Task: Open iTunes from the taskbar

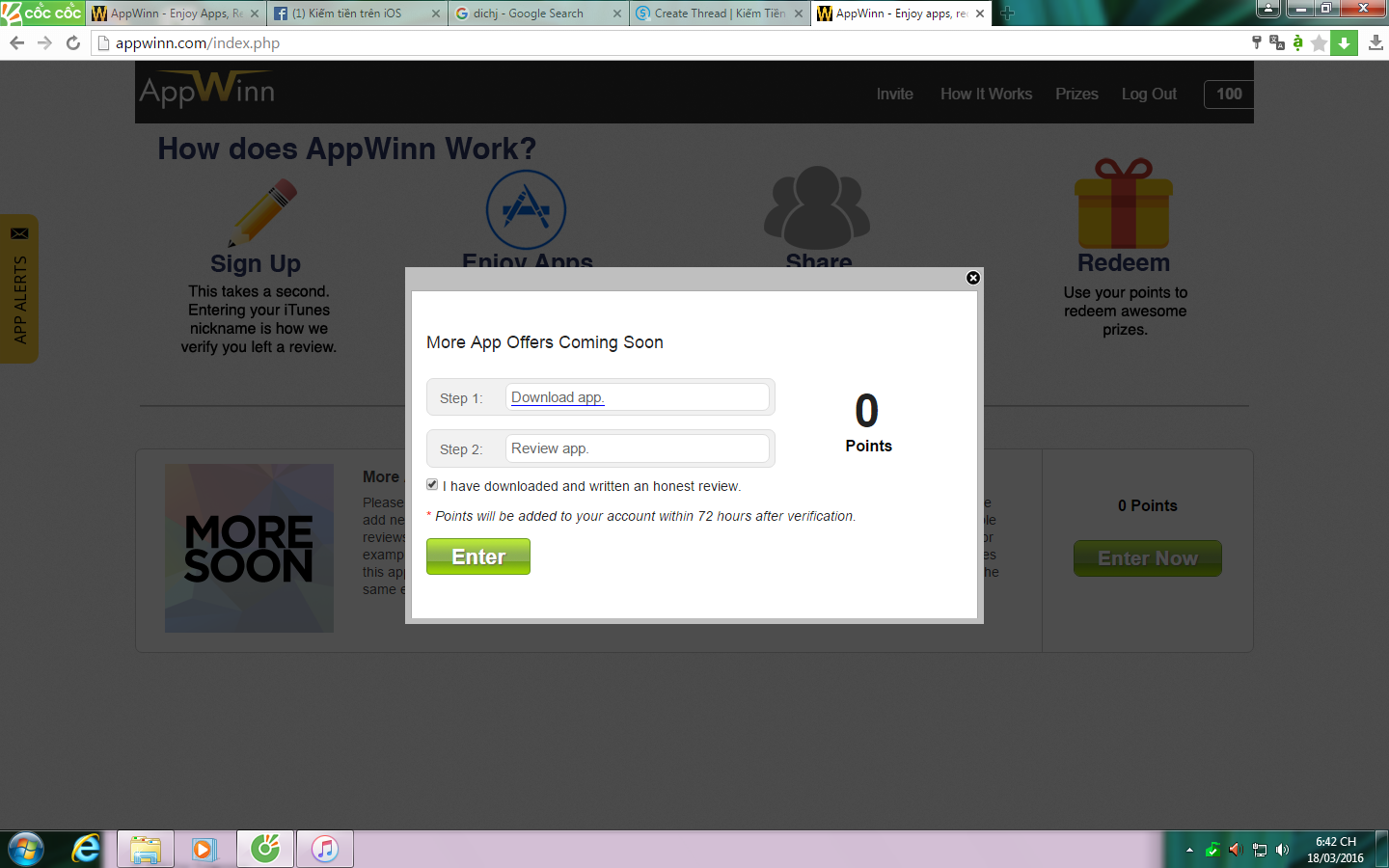Action: pos(325,849)
